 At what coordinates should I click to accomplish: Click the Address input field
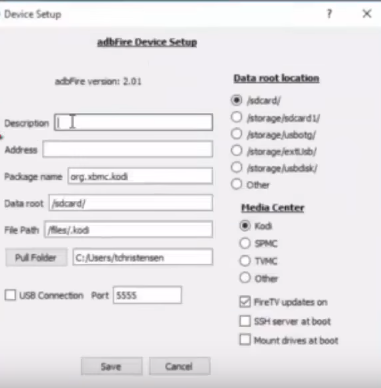pyautogui.click(x=128, y=149)
